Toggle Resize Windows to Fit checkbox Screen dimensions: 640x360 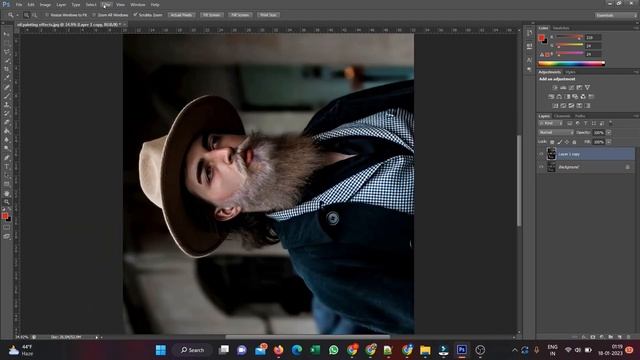pyautogui.click(x=47, y=15)
